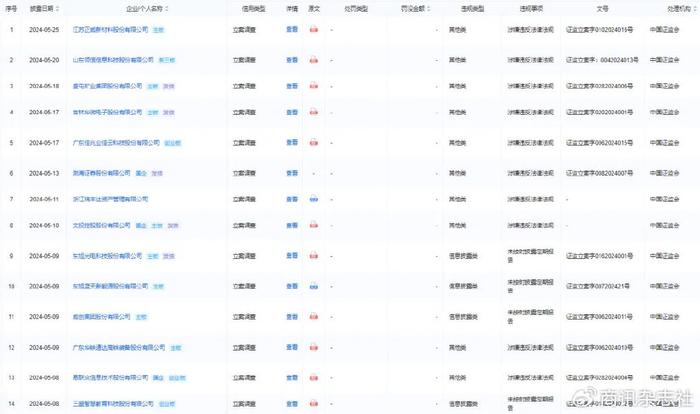Click 查看 details link in row 1

pos(292,29)
